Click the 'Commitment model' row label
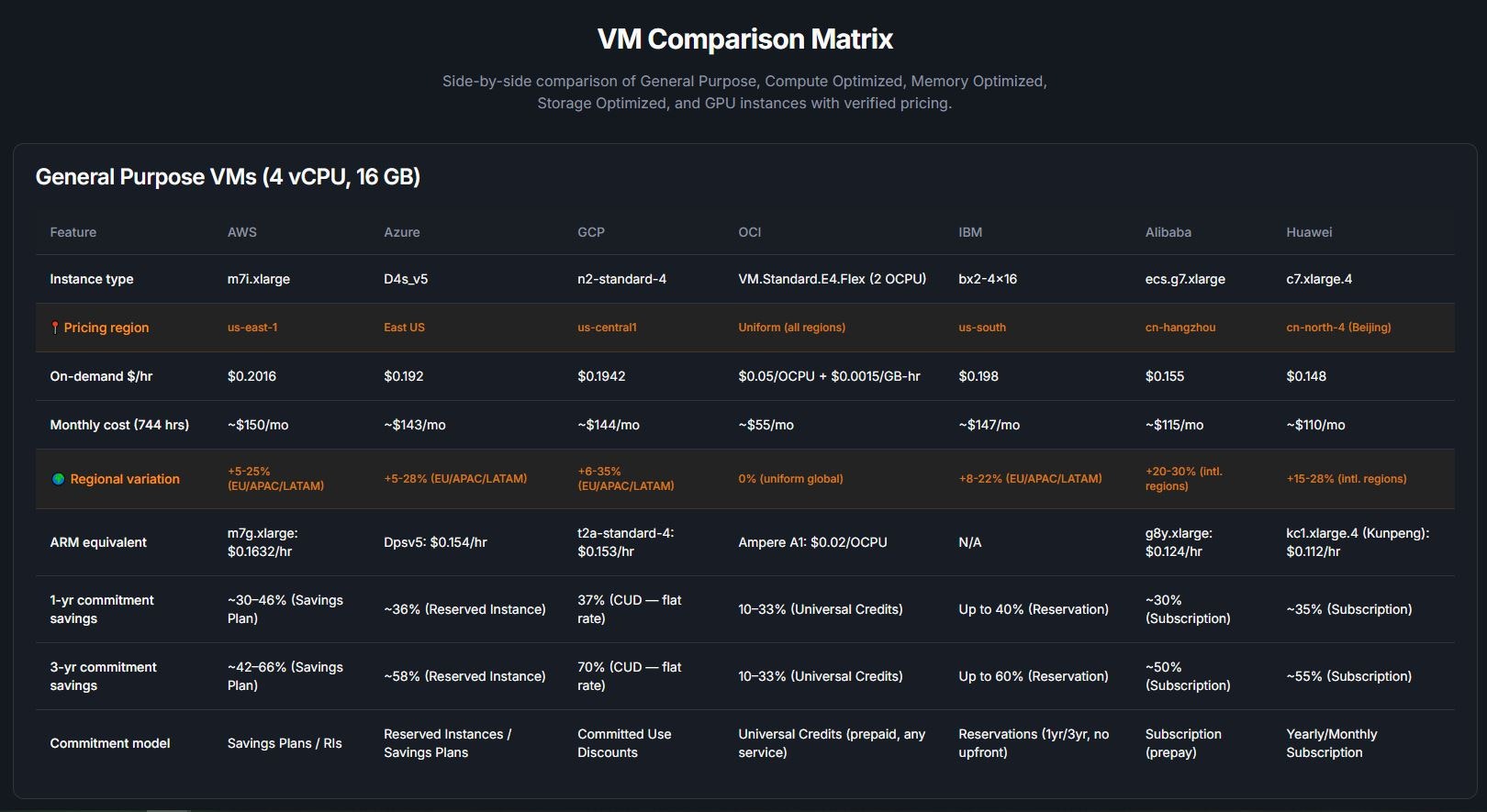Image resolution: width=1487 pixels, height=812 pixels. click(x=110, y=743)
